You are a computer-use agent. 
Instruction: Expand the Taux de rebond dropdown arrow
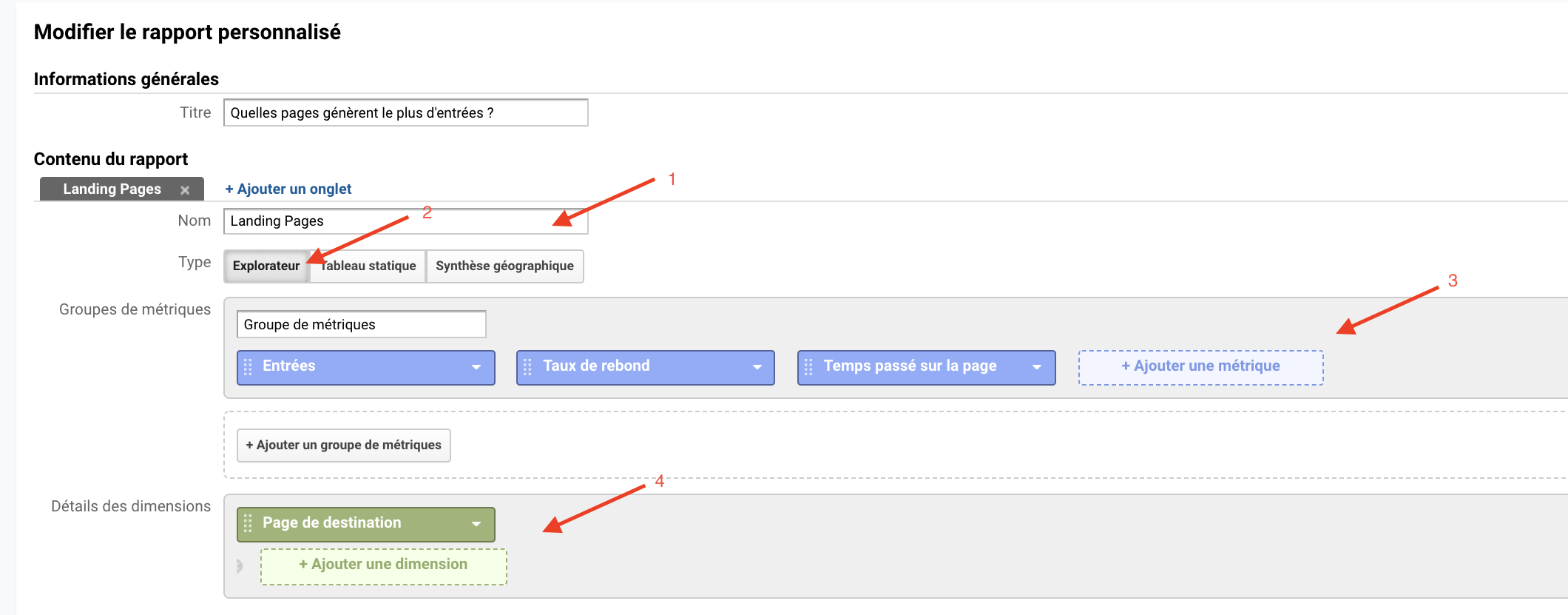(x=757, y=367)
